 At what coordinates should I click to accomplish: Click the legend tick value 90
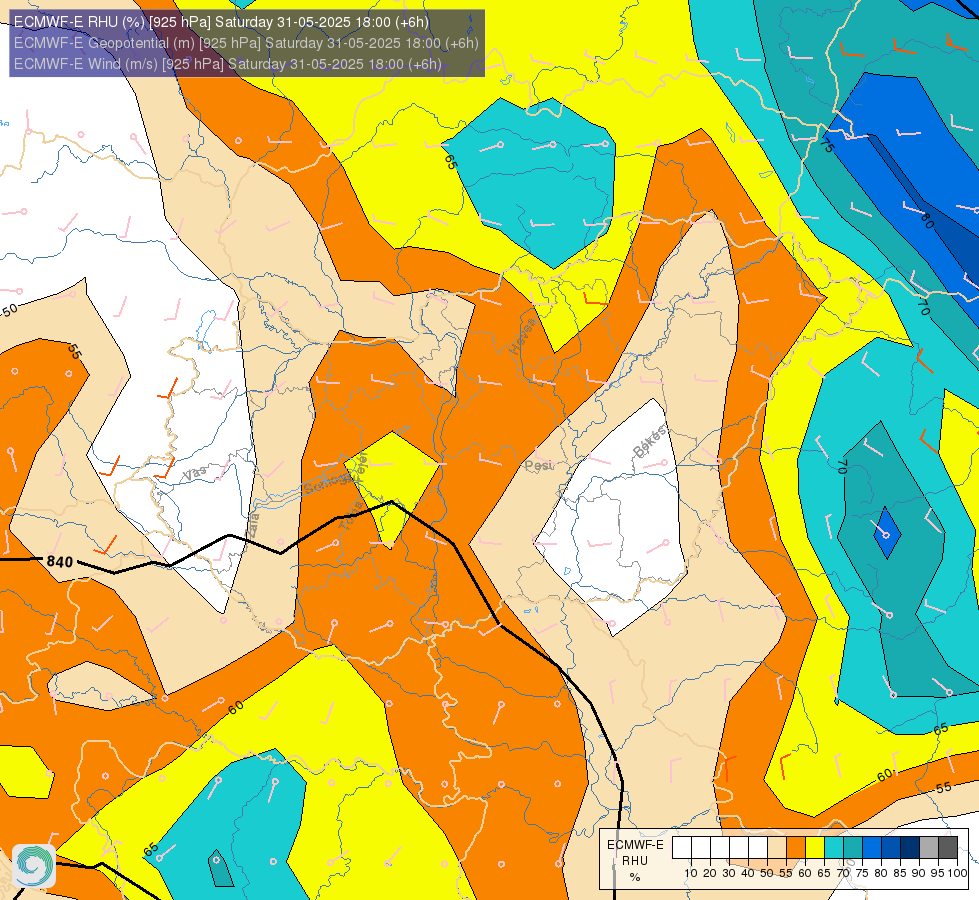click(x=919, y=873)
